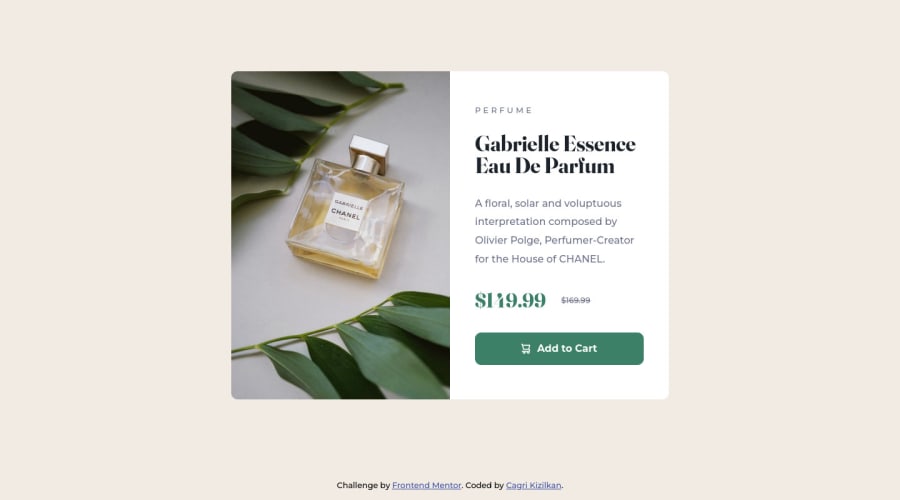
Task: Click the word 'Essence' in the title
Action: 599,144
